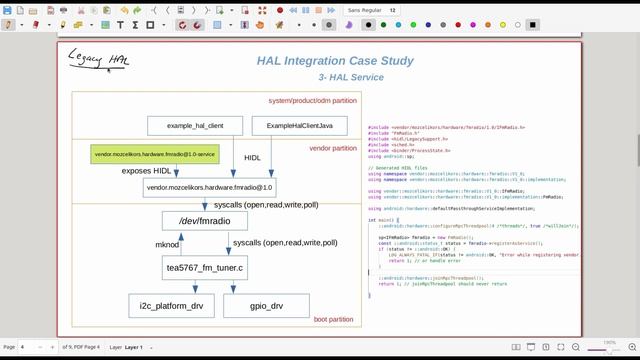Toggle paired pages view

pyautogui.click(x=516, y=347)
